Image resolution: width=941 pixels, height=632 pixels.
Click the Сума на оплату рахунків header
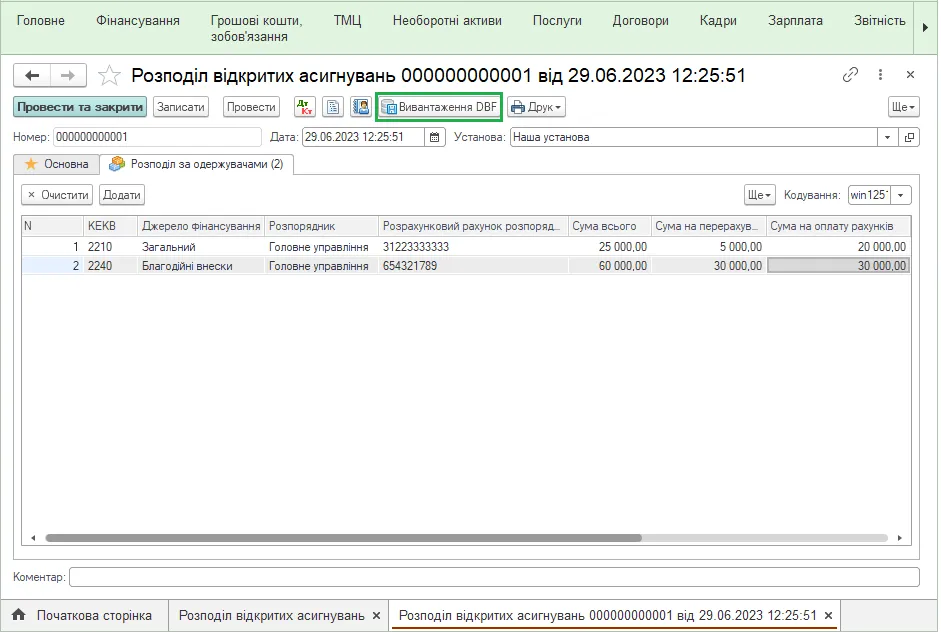coord(838,226)
